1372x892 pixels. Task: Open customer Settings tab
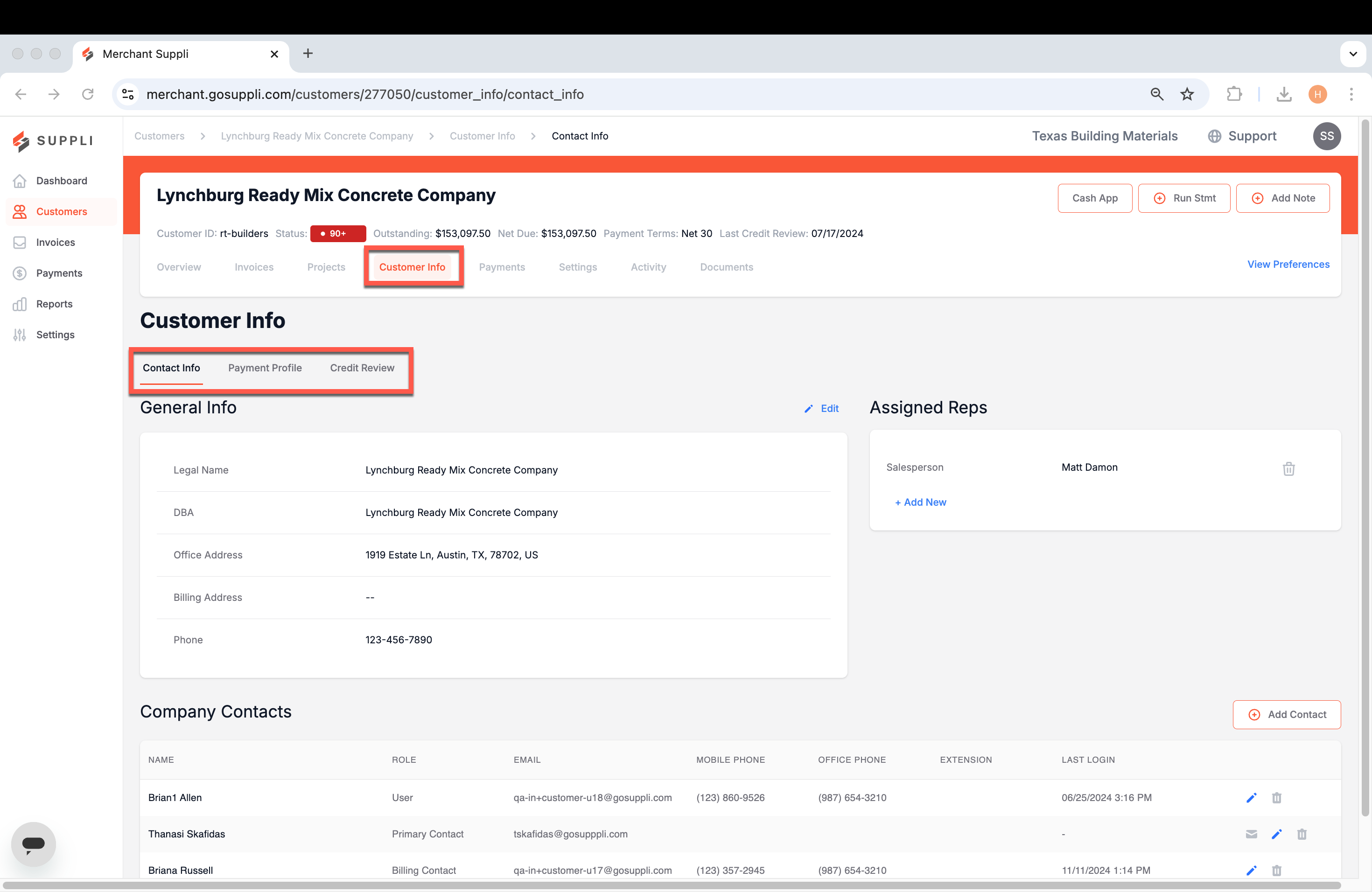(578, 267)
